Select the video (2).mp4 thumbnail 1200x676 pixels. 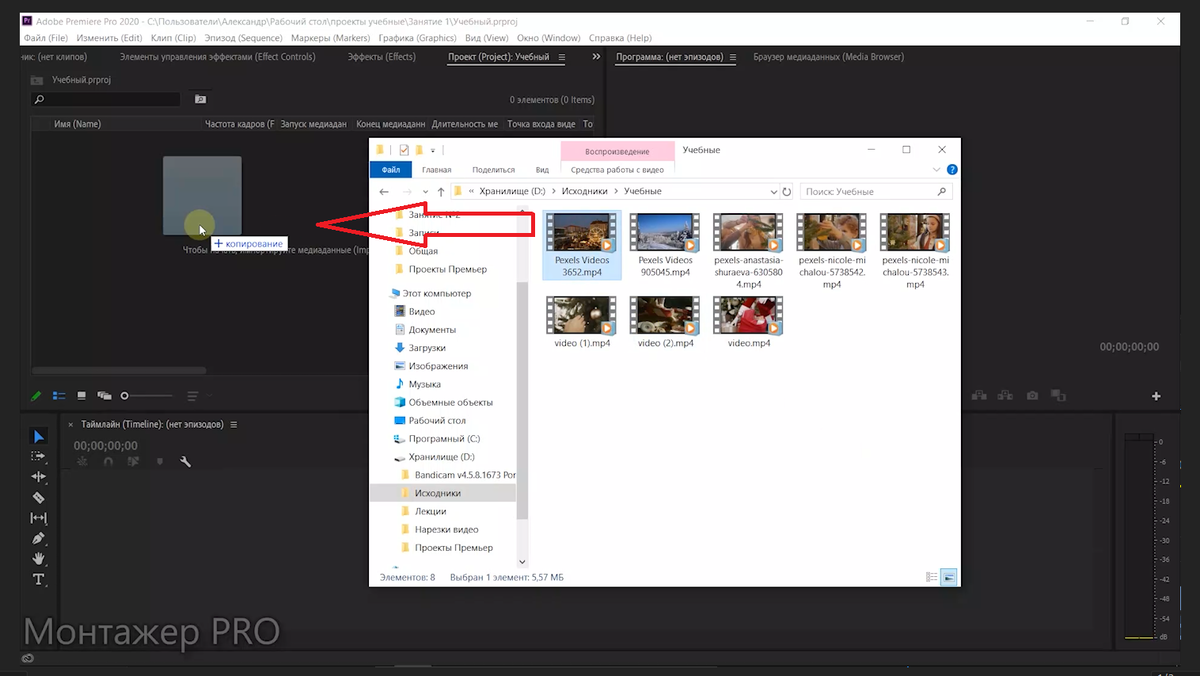point(664,315)
